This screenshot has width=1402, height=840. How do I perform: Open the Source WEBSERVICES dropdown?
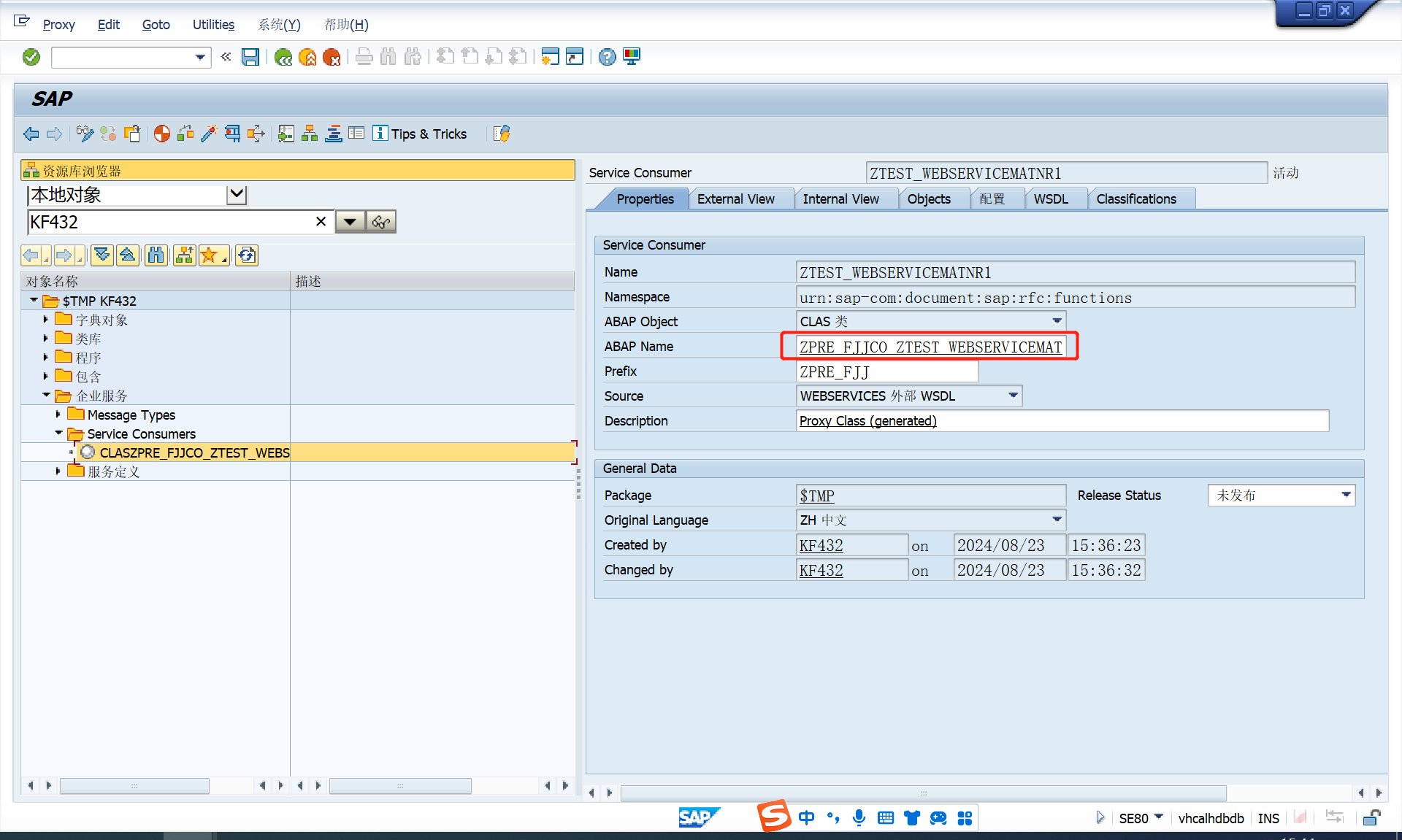click(1013, 396)
